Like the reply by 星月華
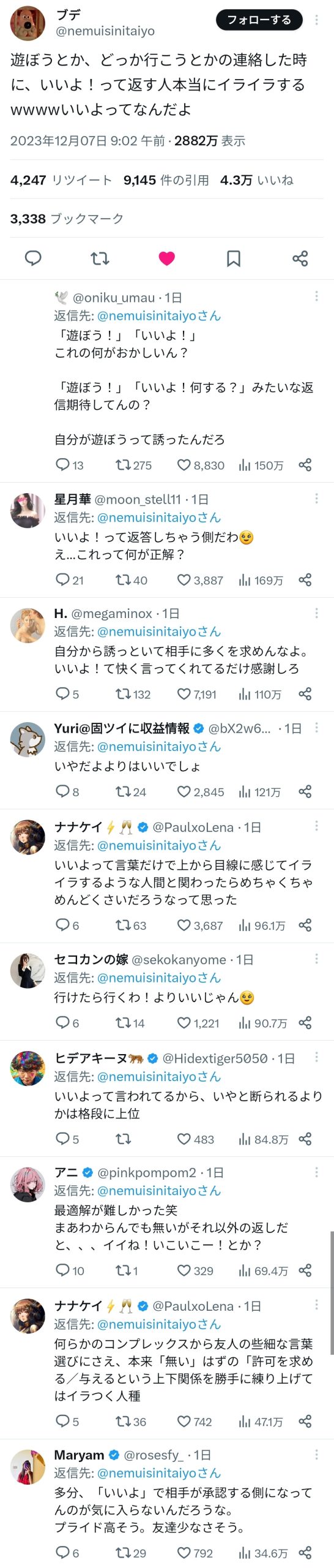The width and height of the screenshot is (334, 1568). pos(184,579)
